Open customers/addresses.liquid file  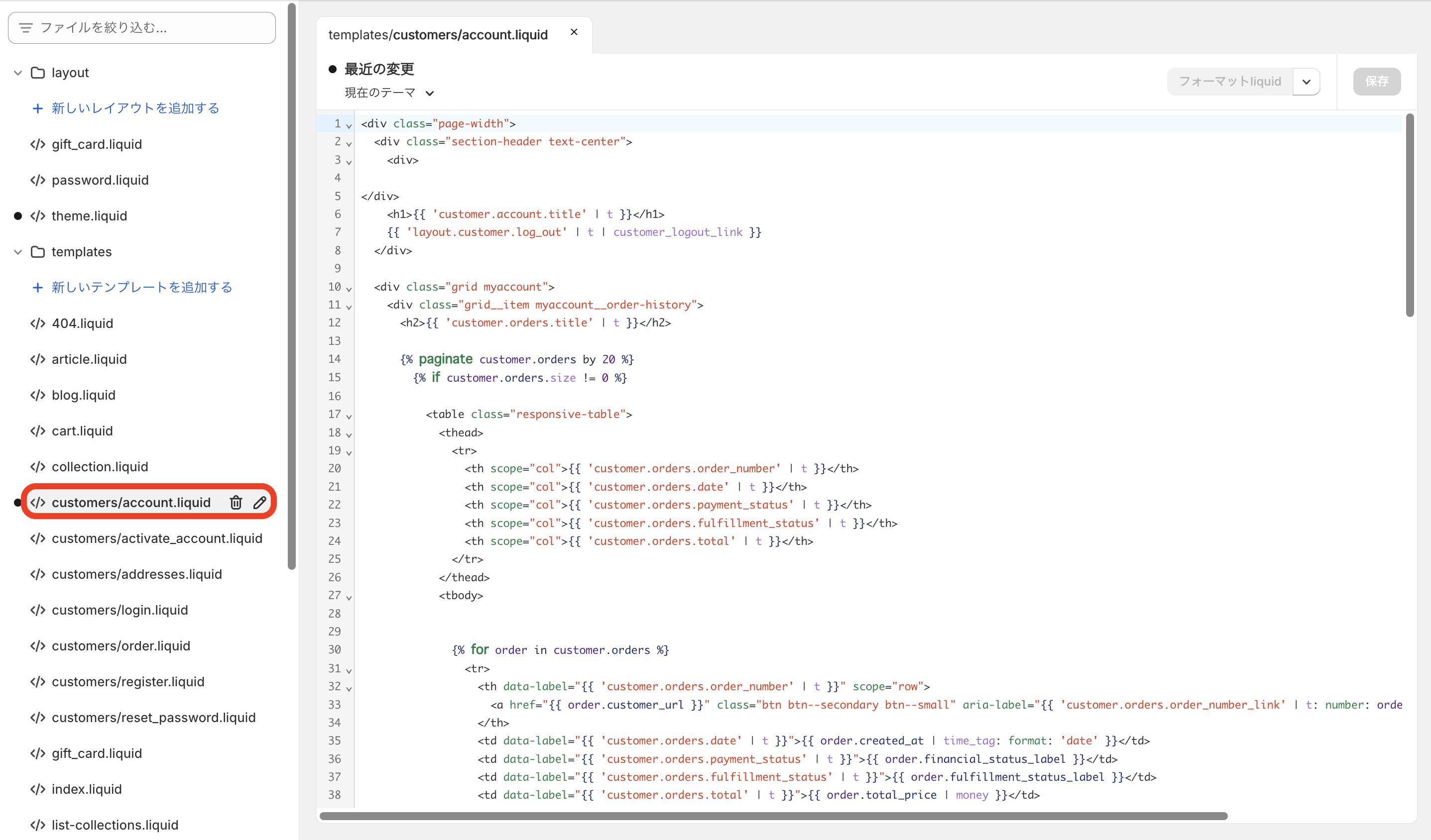137,574
